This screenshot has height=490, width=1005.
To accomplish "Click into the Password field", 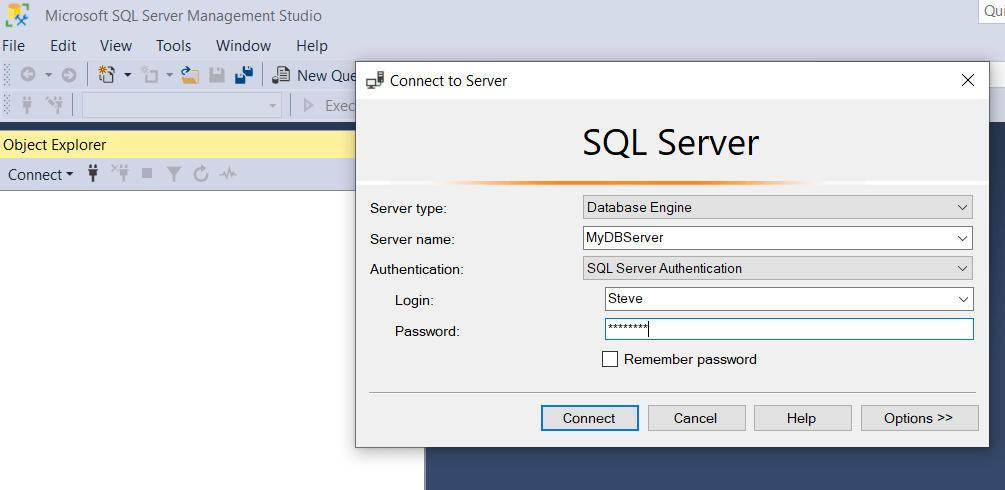I will point(788,329).
